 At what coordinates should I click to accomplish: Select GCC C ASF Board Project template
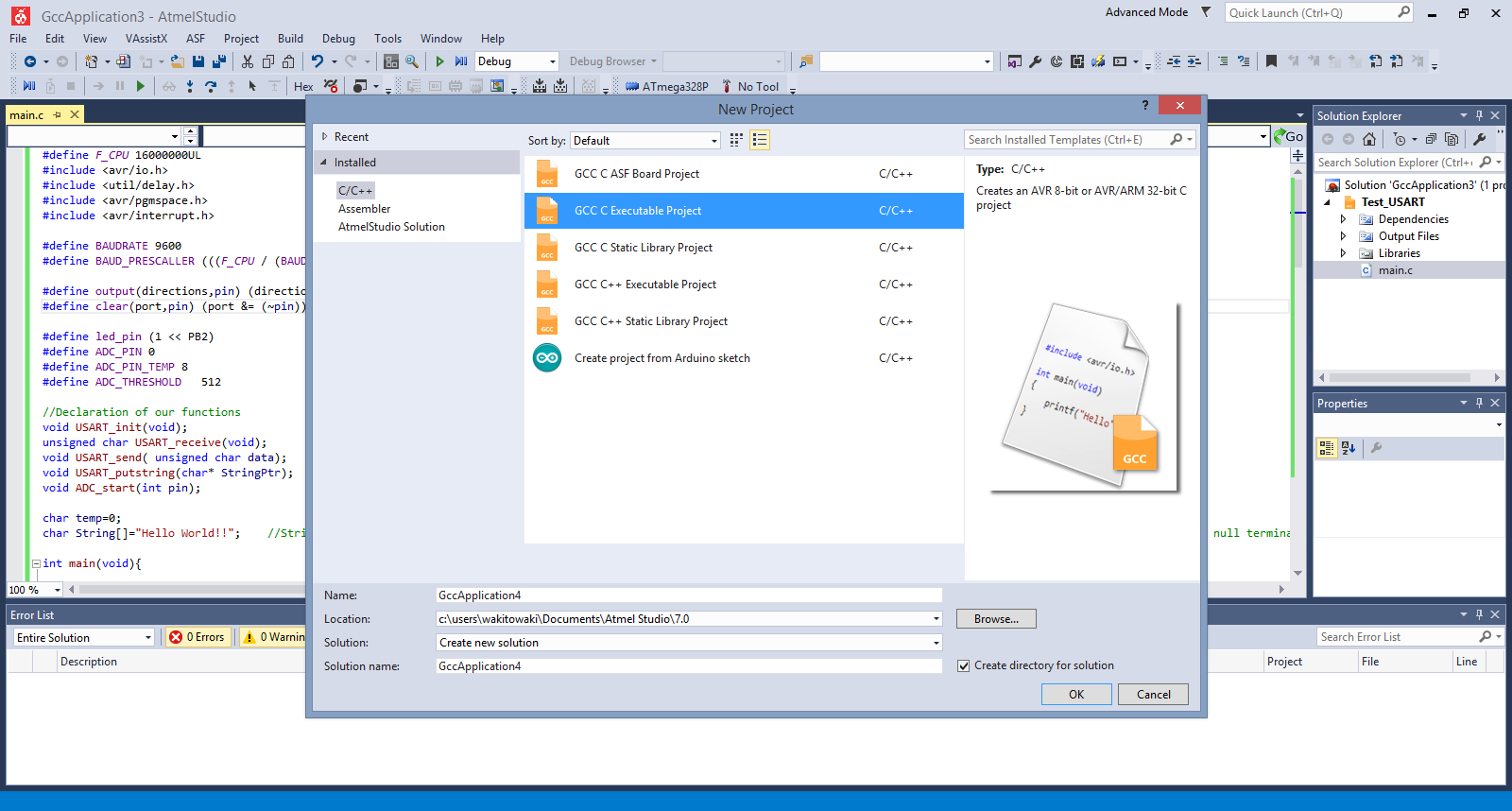[744, 174]
